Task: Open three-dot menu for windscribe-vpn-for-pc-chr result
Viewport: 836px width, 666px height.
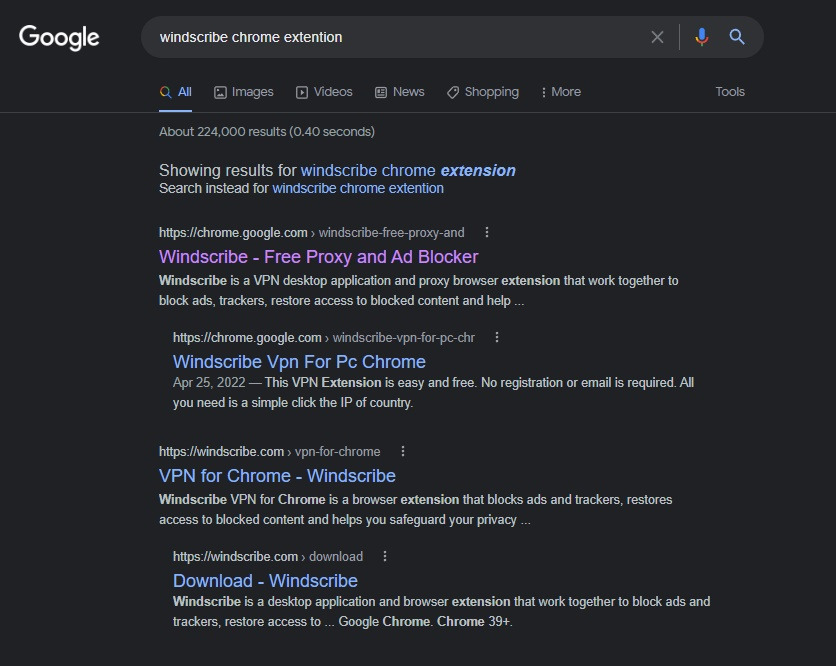Action: pyautogui.click(x=497, y=337)
